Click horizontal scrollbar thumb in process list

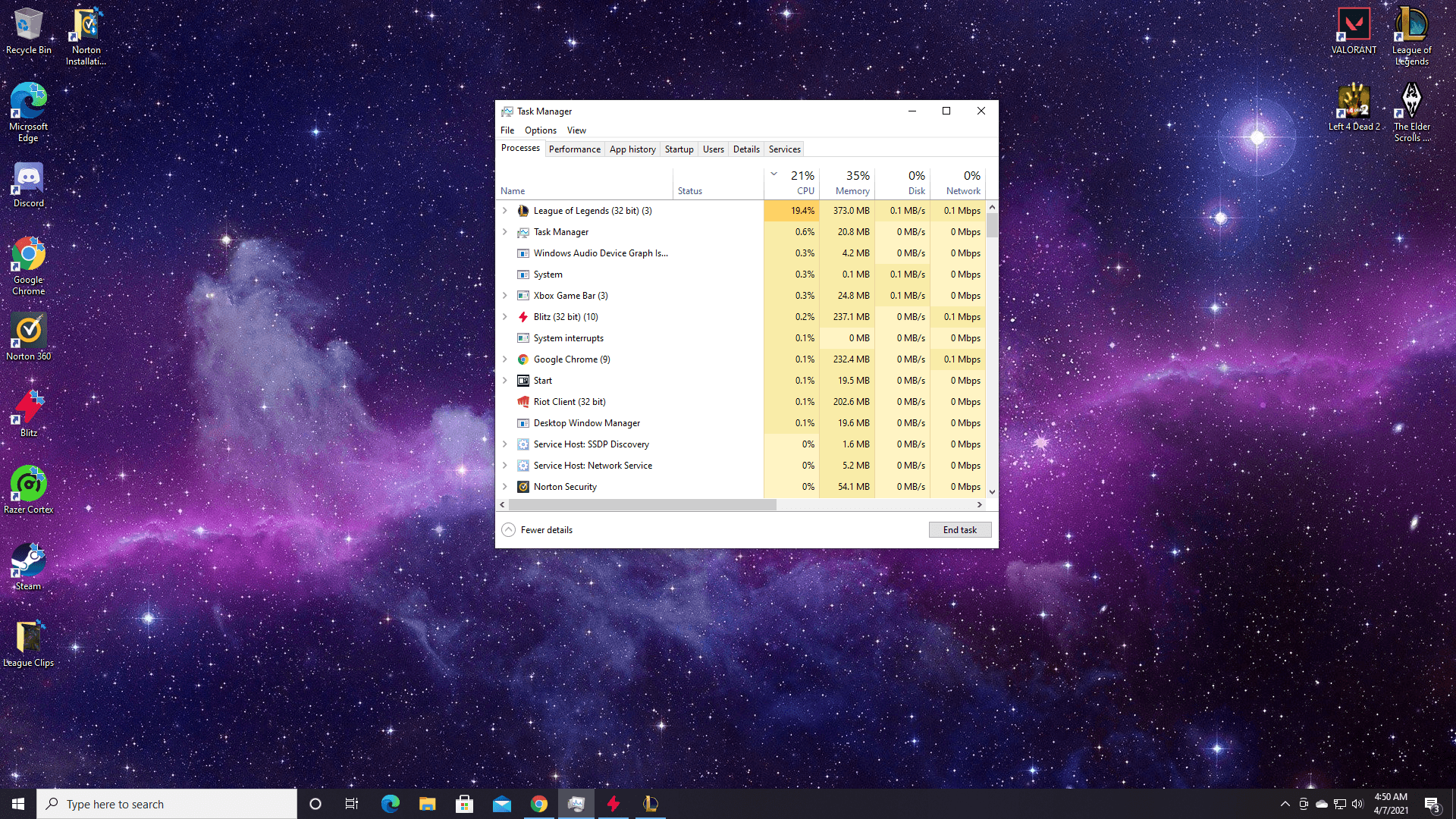643,504
